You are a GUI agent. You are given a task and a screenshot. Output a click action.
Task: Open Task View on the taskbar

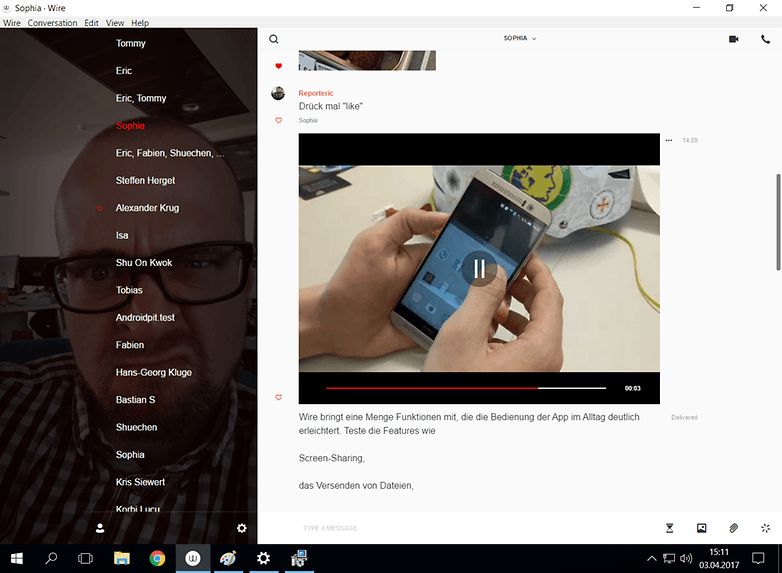[x=85, y=559]
